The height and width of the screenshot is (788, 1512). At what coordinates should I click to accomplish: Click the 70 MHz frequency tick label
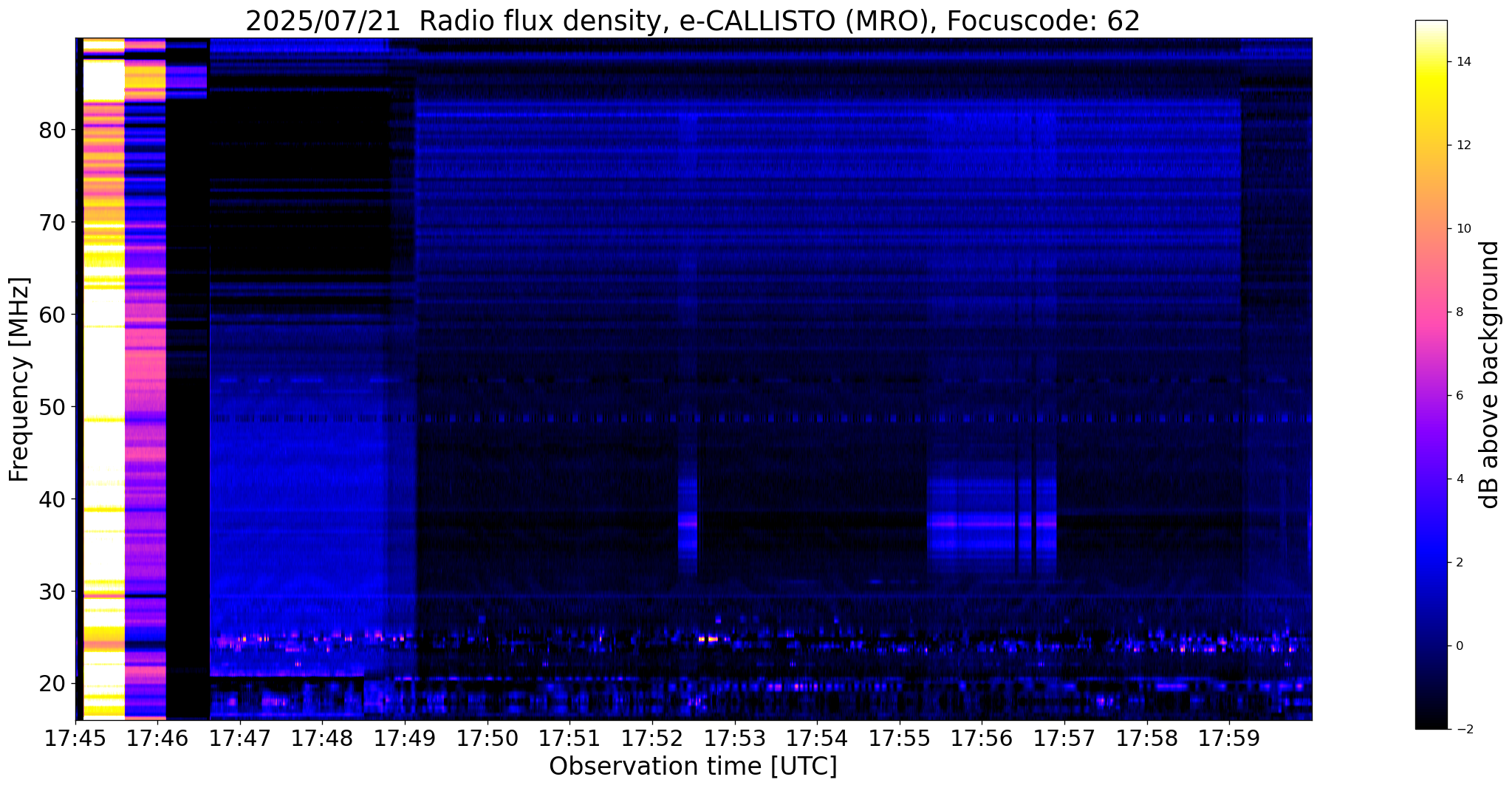click(52, 223)
